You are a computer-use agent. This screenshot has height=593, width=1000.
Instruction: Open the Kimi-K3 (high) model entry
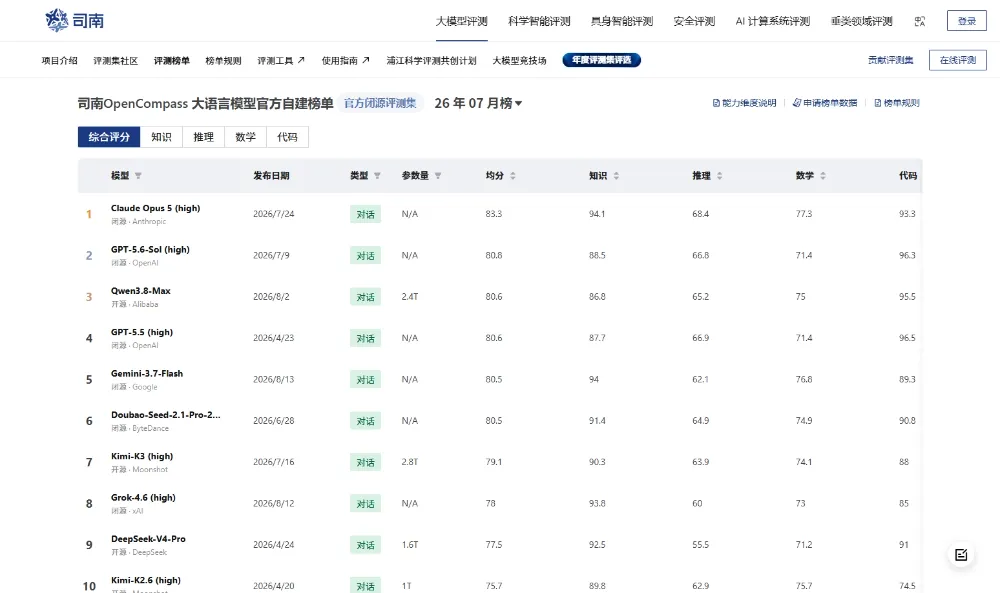pyautogui.click(x=142, y=457)
